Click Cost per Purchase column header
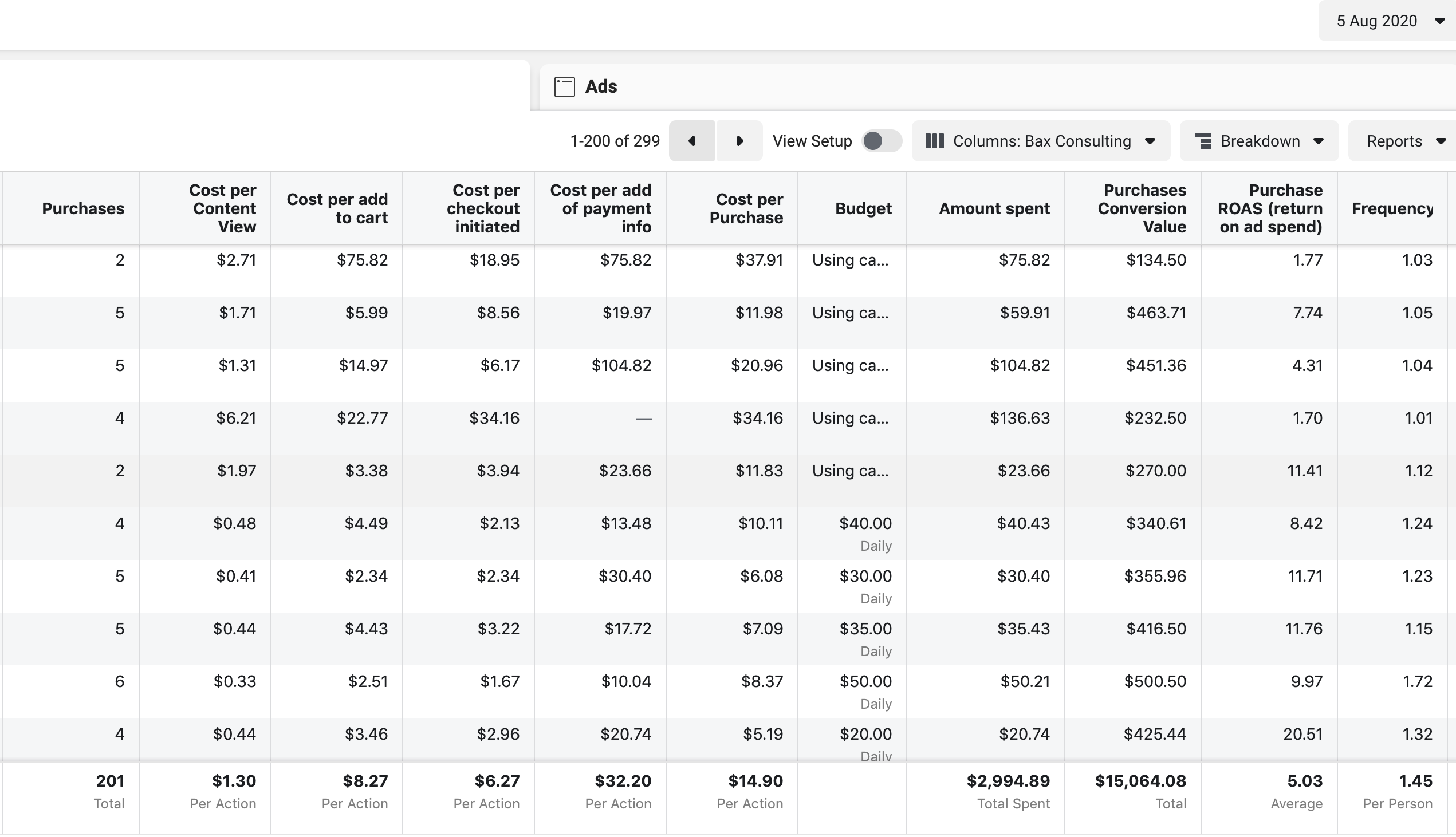Screen dimensions: 1456x837 pyautogui.click(x=746, y=208)
